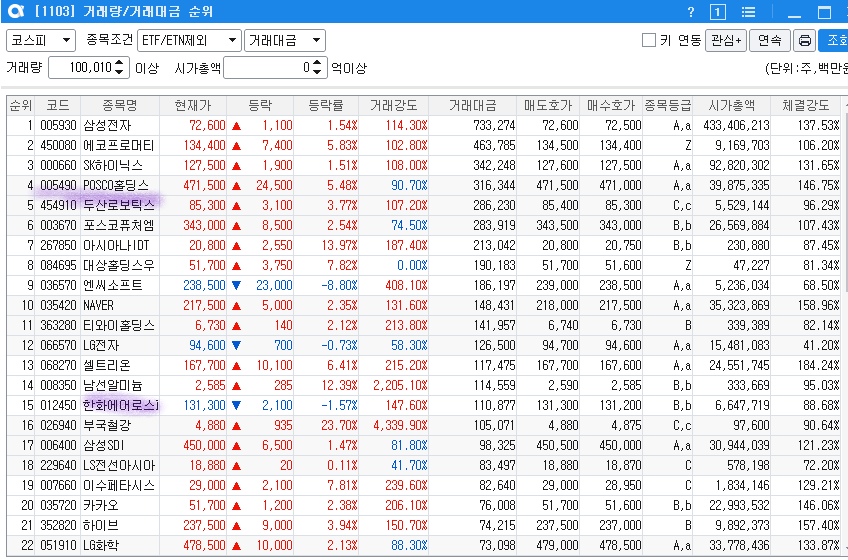Image resolution: width=848 pixels, height=560 pixels.
Task: Click 셀트리온 체결강도 184.24%
Action: [x=818, y=366]
